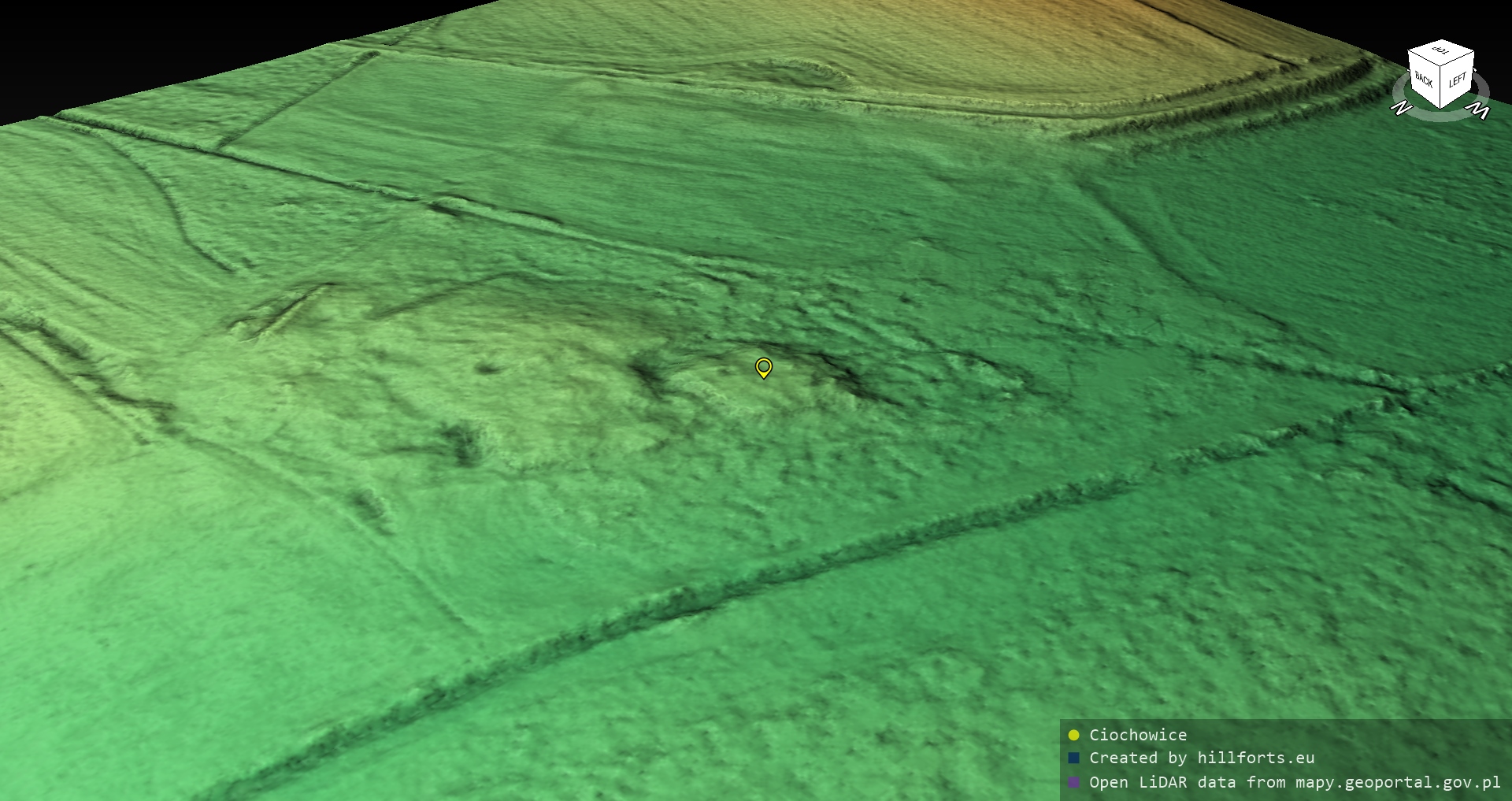The image size is (1512, 801).
Task: Switch to TOP view via the cube
Action: pos(1441,51)
